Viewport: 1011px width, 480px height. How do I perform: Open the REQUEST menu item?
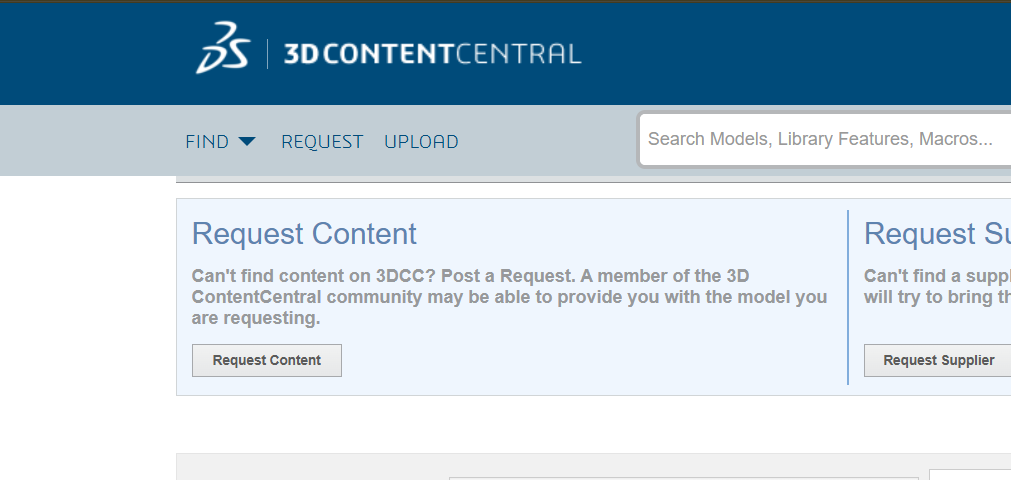[x=322, y=142]
